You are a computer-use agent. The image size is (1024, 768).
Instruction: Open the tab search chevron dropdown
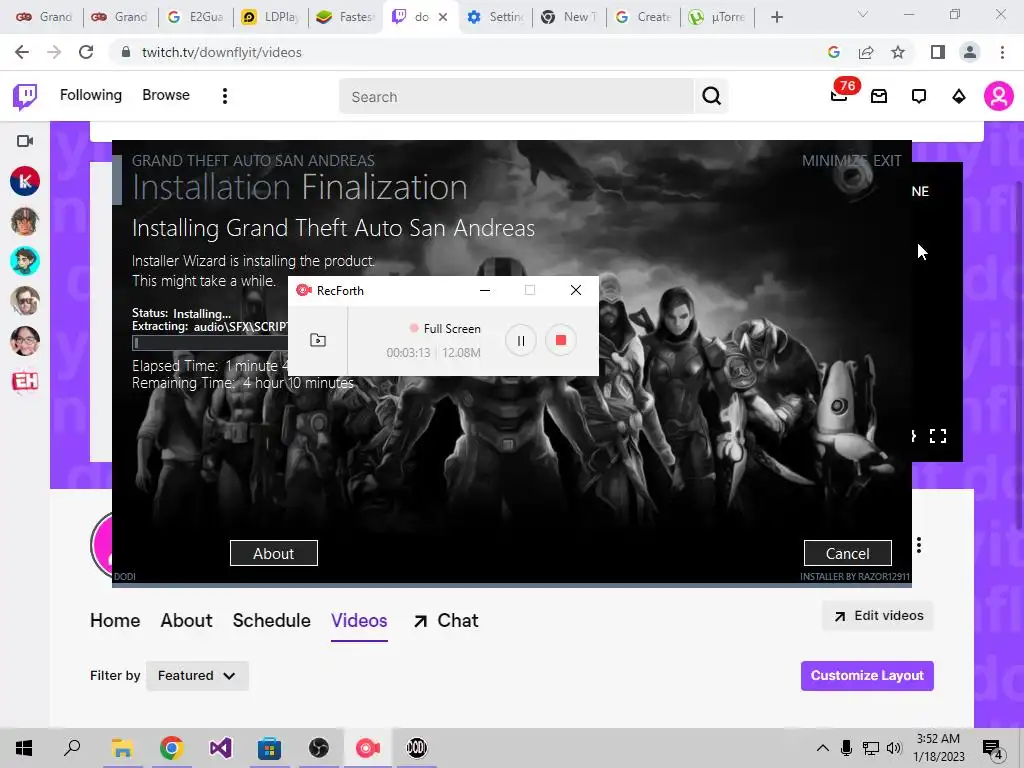point(863,14)
